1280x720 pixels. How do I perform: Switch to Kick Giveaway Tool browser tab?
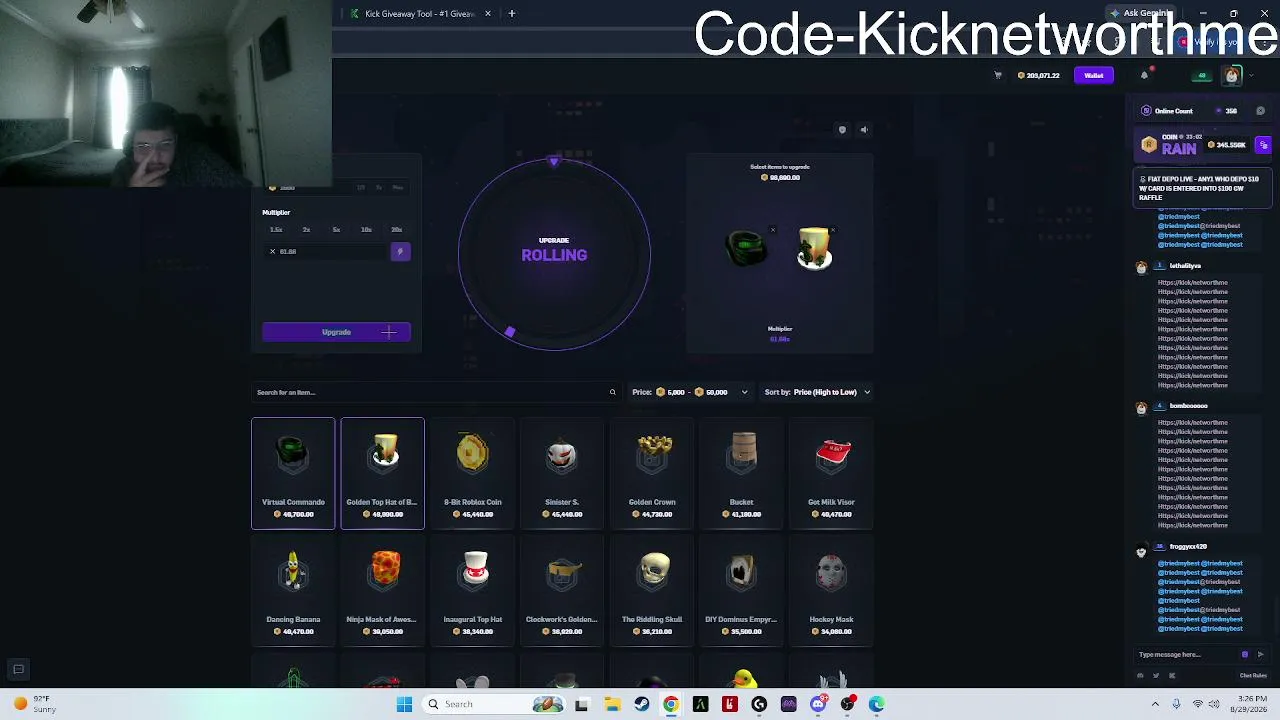[418, 14]
